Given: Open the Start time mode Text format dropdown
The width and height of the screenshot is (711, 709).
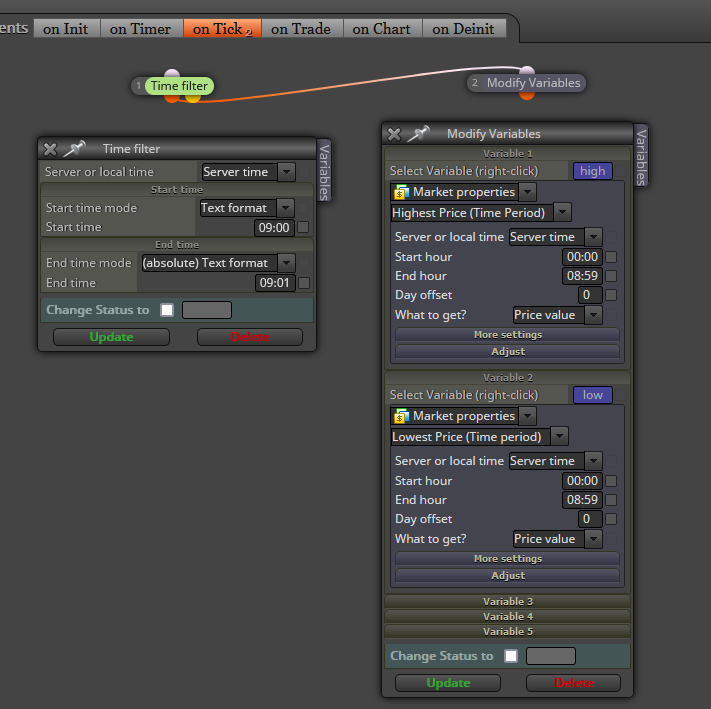Looking at the screenshot, I should (x=286, y=208).
